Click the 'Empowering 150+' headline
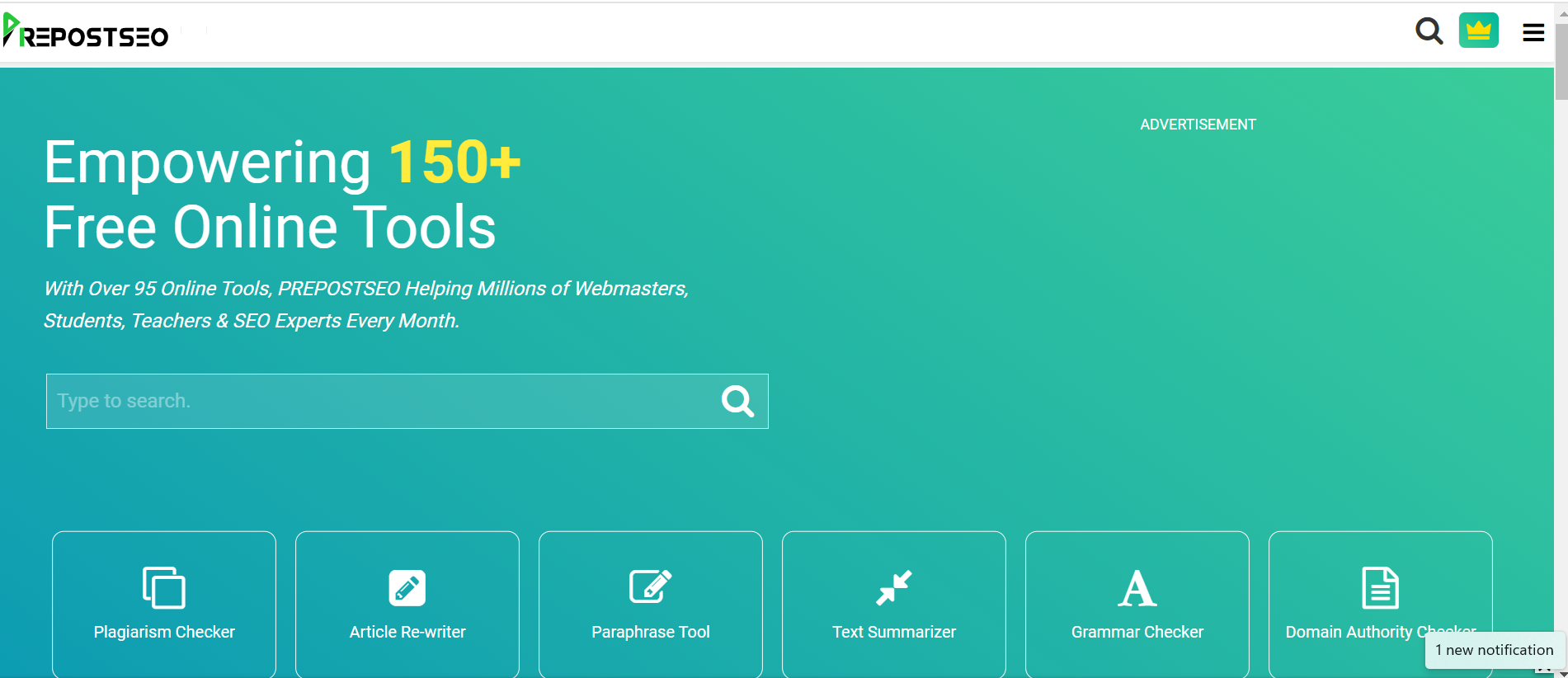Viewport: 1568px width, 678px height. click(282, 162)
